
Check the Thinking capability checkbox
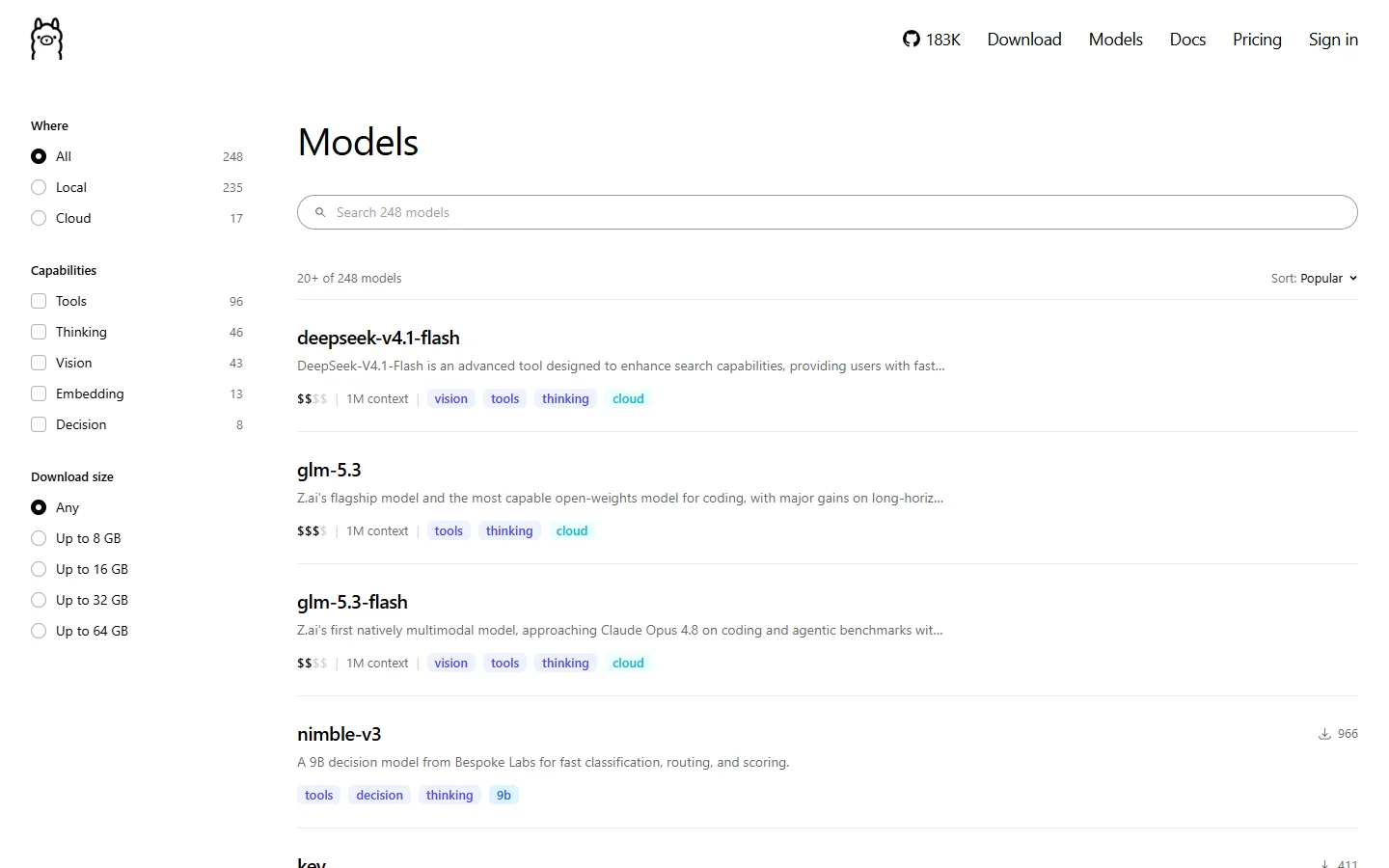pyautogui.click(x=39, y=332)
